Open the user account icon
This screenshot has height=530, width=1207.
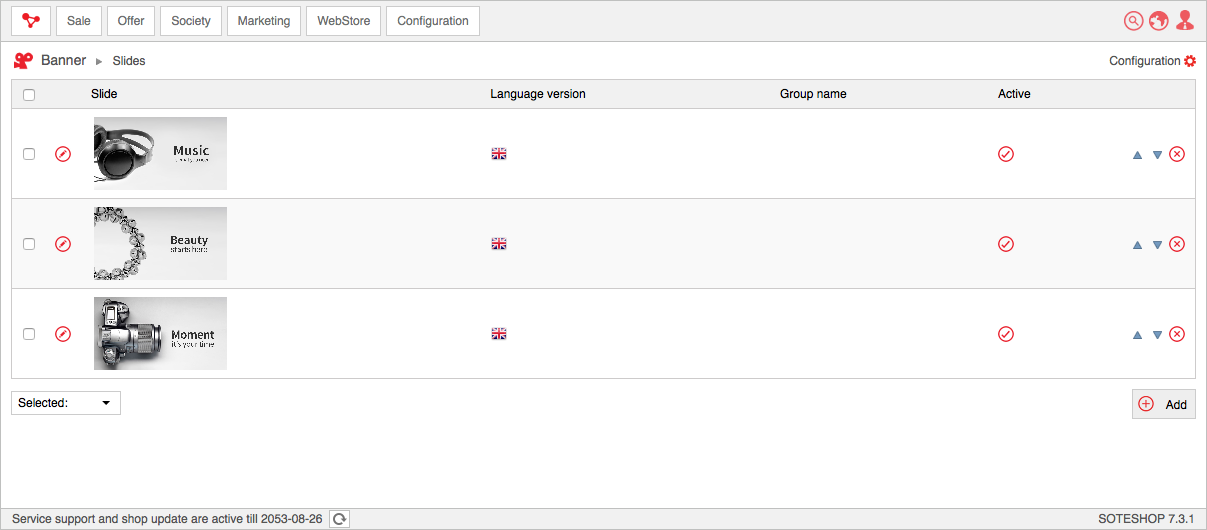click(x=1185, y=21)
